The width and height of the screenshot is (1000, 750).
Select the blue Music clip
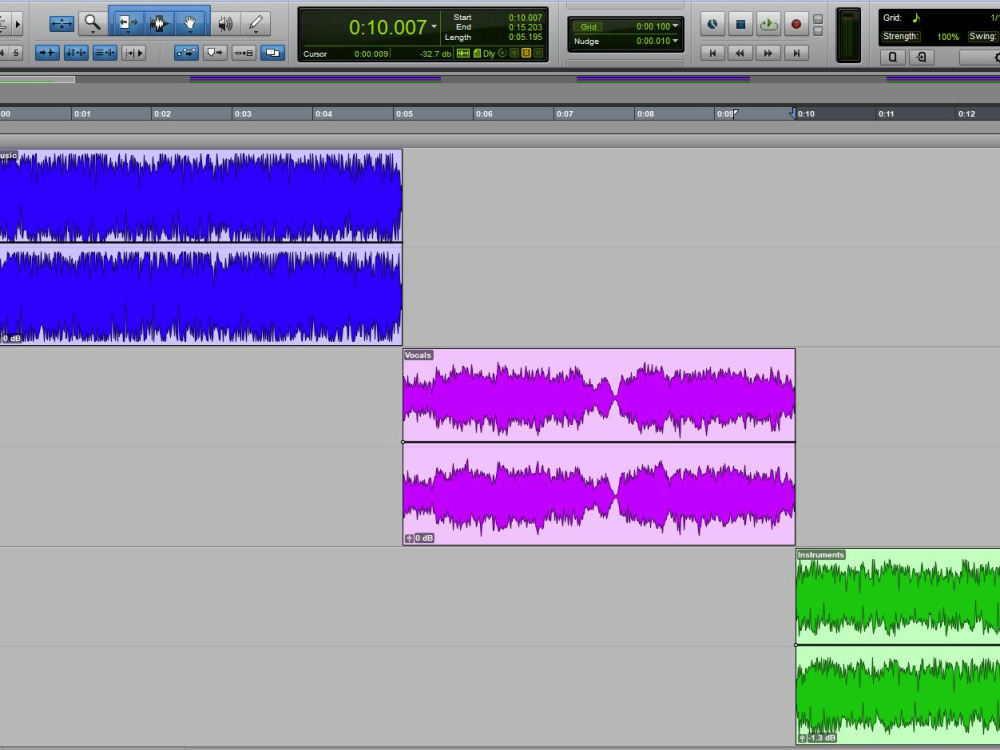(x=201, y=247)
